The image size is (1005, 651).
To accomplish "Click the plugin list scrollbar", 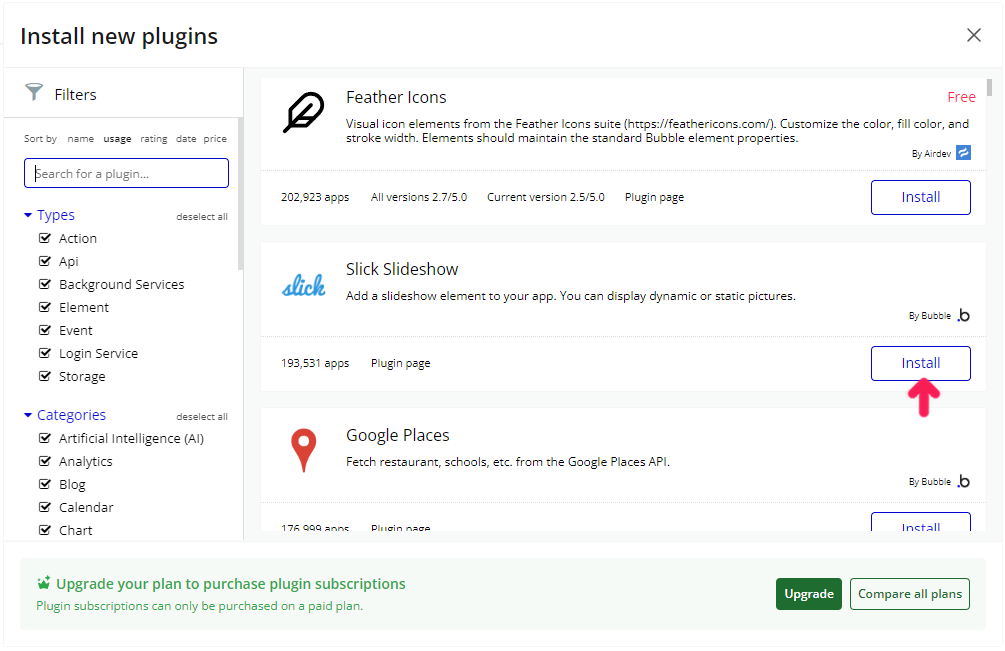I will point(990,87).
